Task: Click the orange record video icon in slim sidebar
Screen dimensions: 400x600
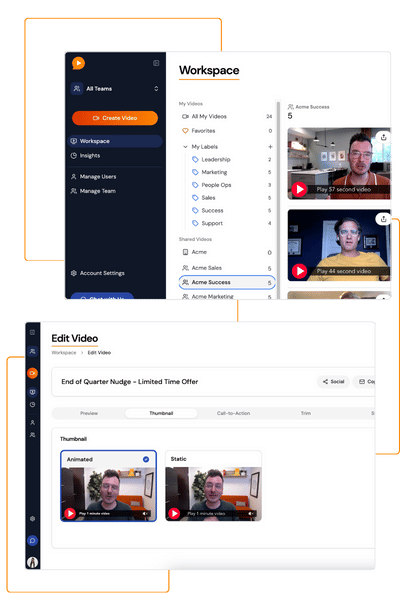Action: (x=33, y=373)
